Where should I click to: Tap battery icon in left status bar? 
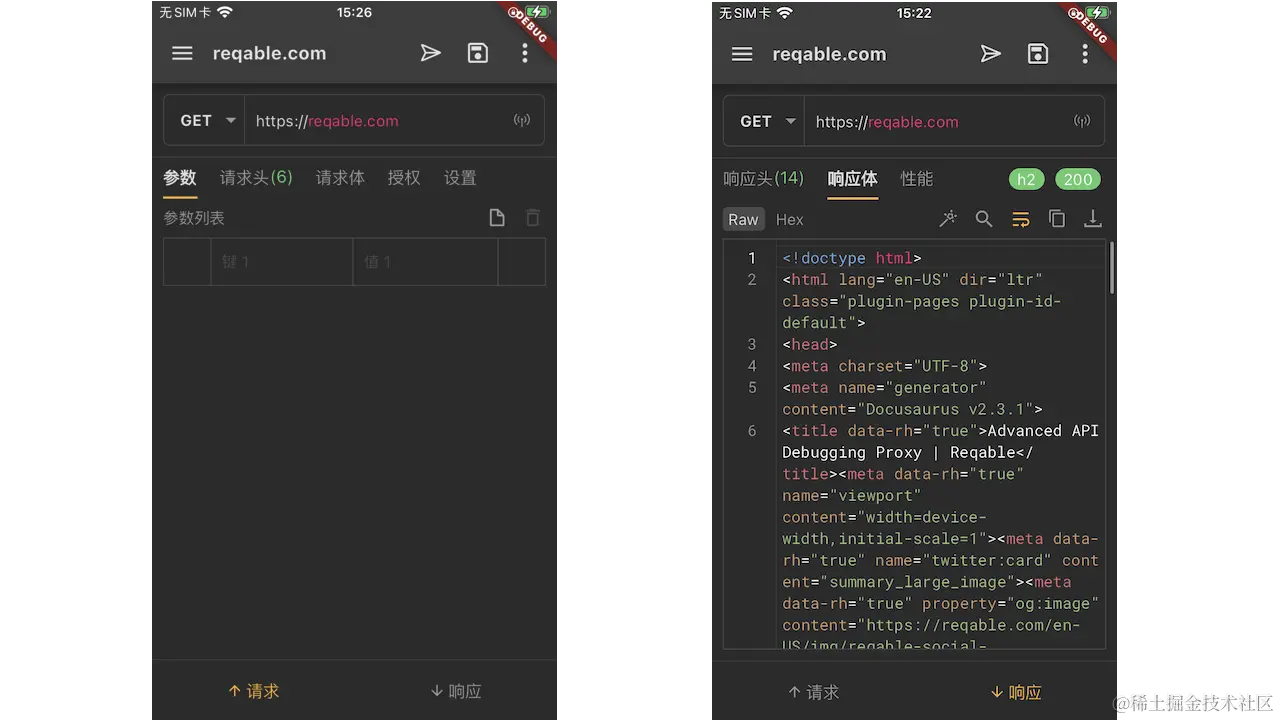pos(537,12)
